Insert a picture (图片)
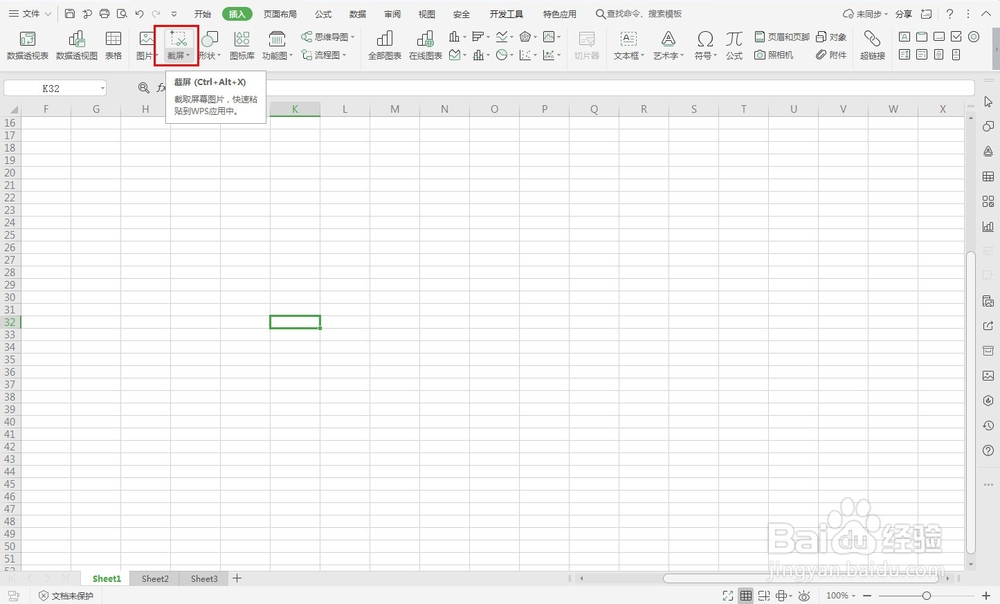The height and width of the screenshot is (604, 1000). tap(146, 45)
